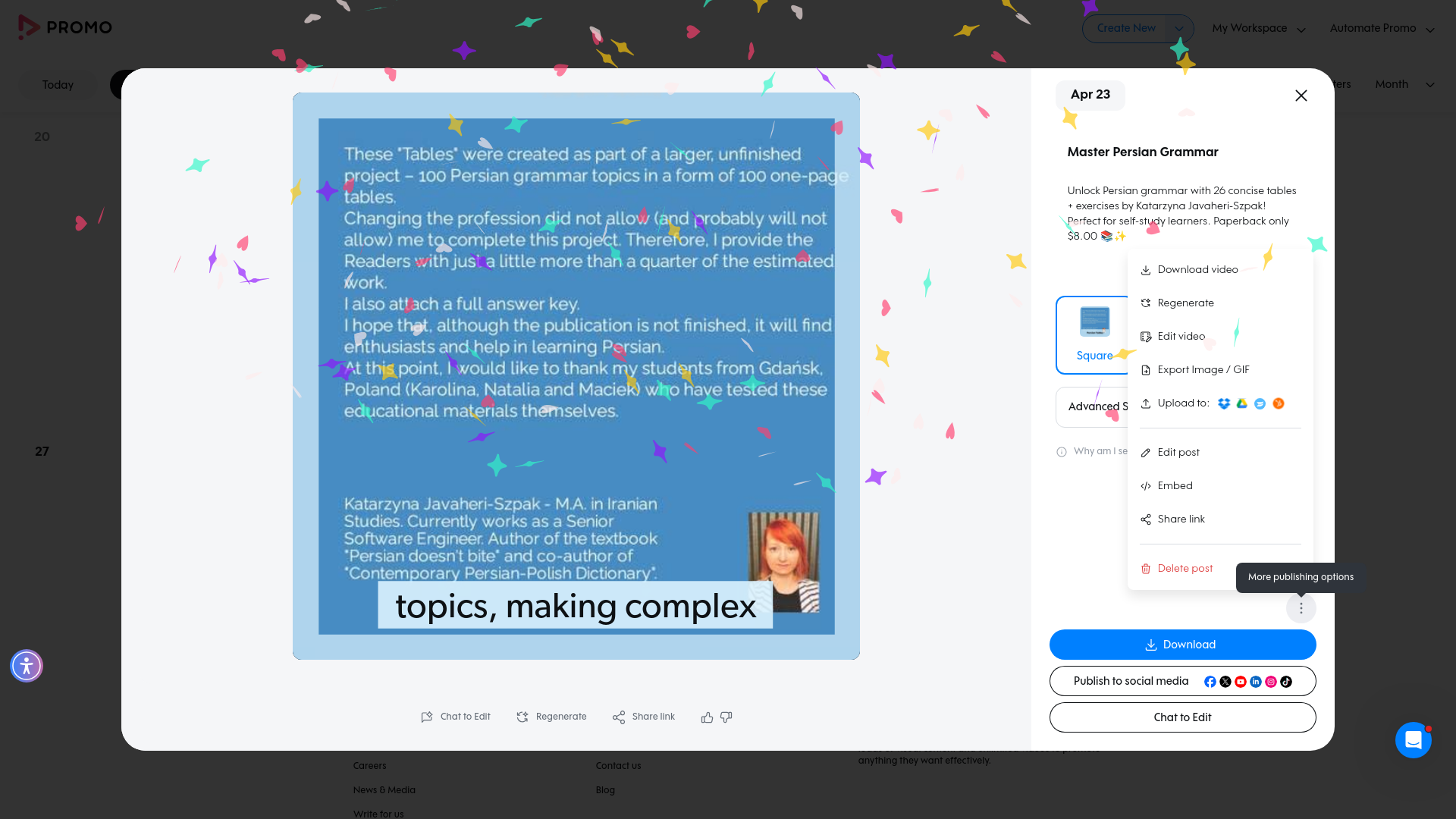This screenshot has height=819, width=1456.
Task: Expand the Create New dropdown
Action: 1179,28
